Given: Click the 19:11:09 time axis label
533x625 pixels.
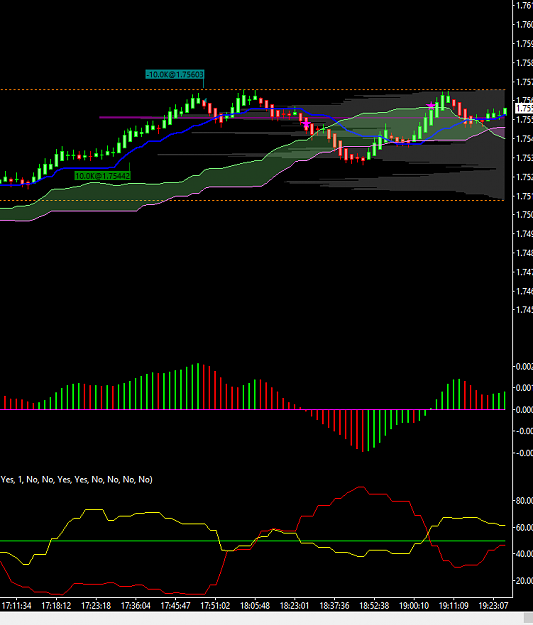Looking at the screenshot, I should [x=454, y=606].
